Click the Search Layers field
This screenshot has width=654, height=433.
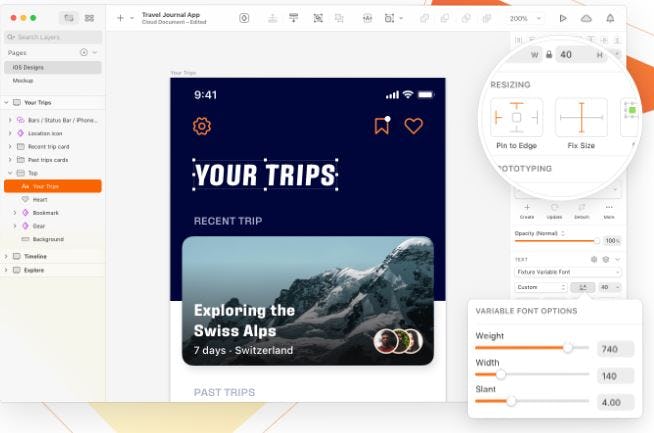click(52, 37)
